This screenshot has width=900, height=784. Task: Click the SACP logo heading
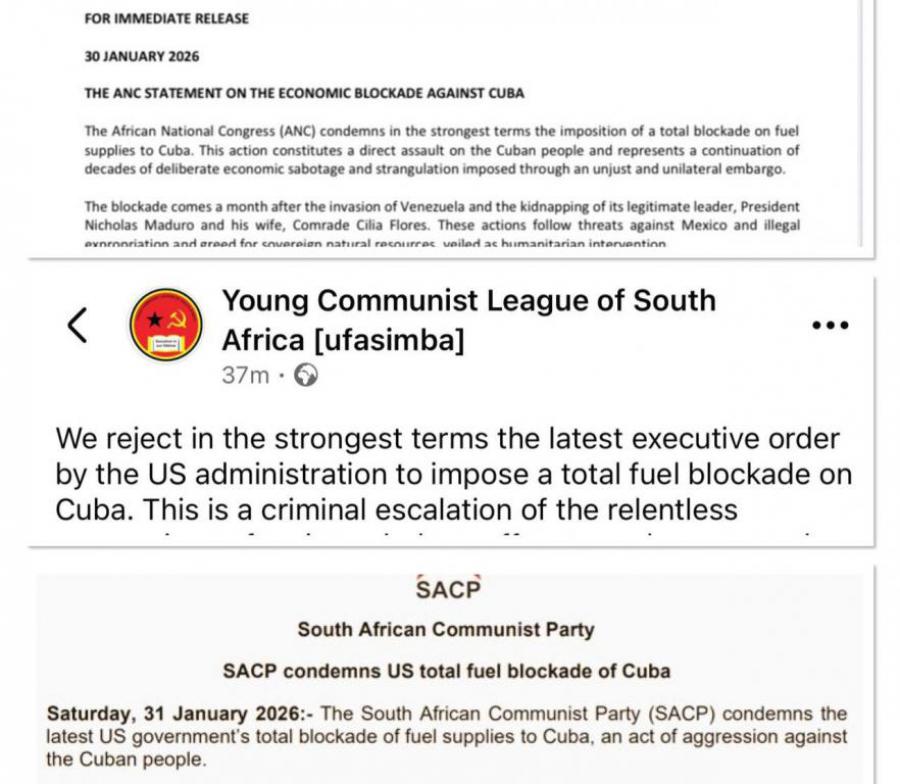pyautogui.click(x=447, y=589)
